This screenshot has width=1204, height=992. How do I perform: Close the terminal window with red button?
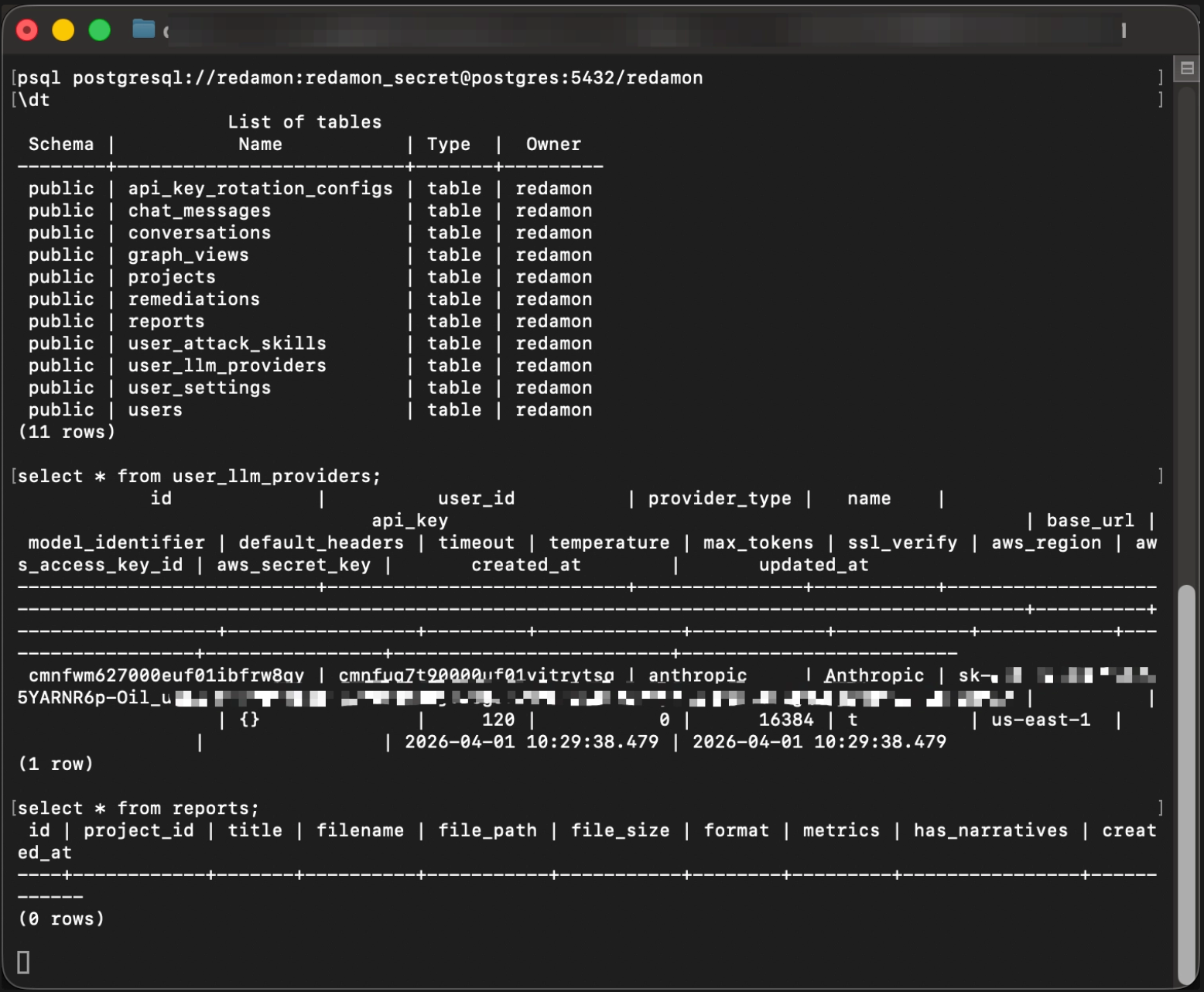27,30
